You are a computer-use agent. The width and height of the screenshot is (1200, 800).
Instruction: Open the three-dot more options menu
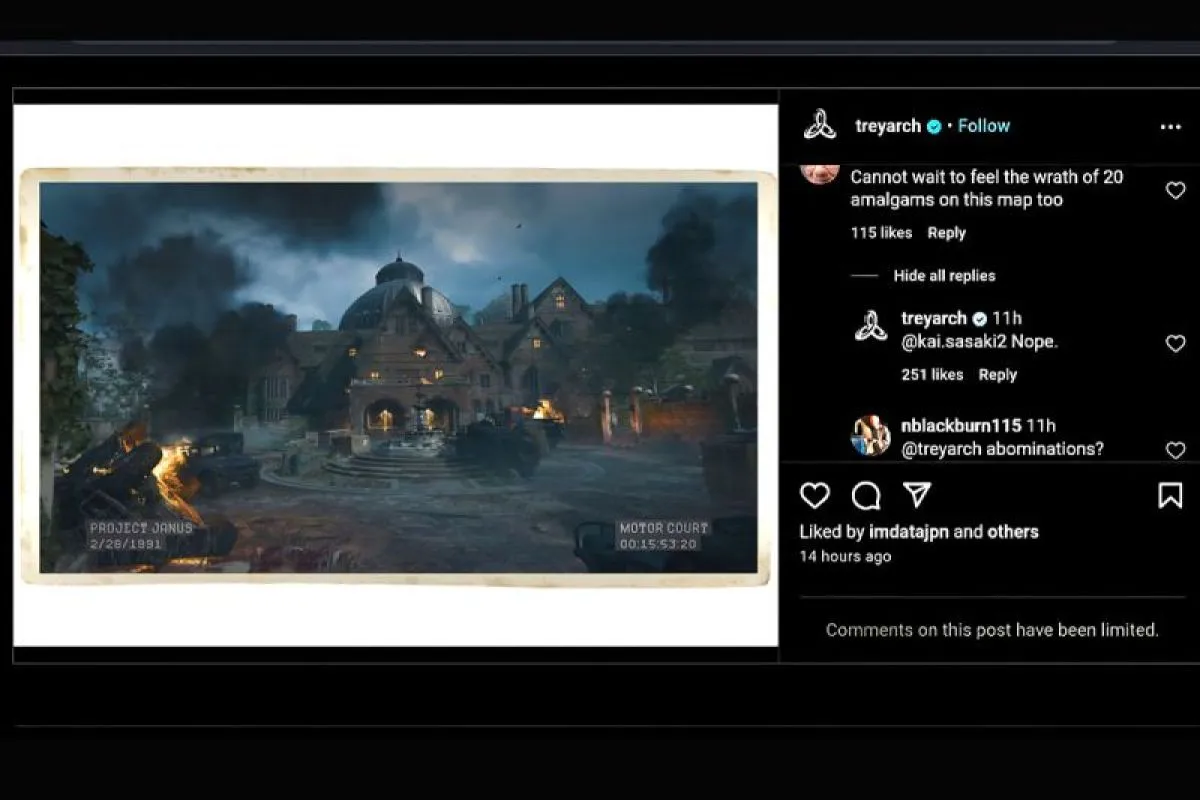click(x=1170, y=127)
